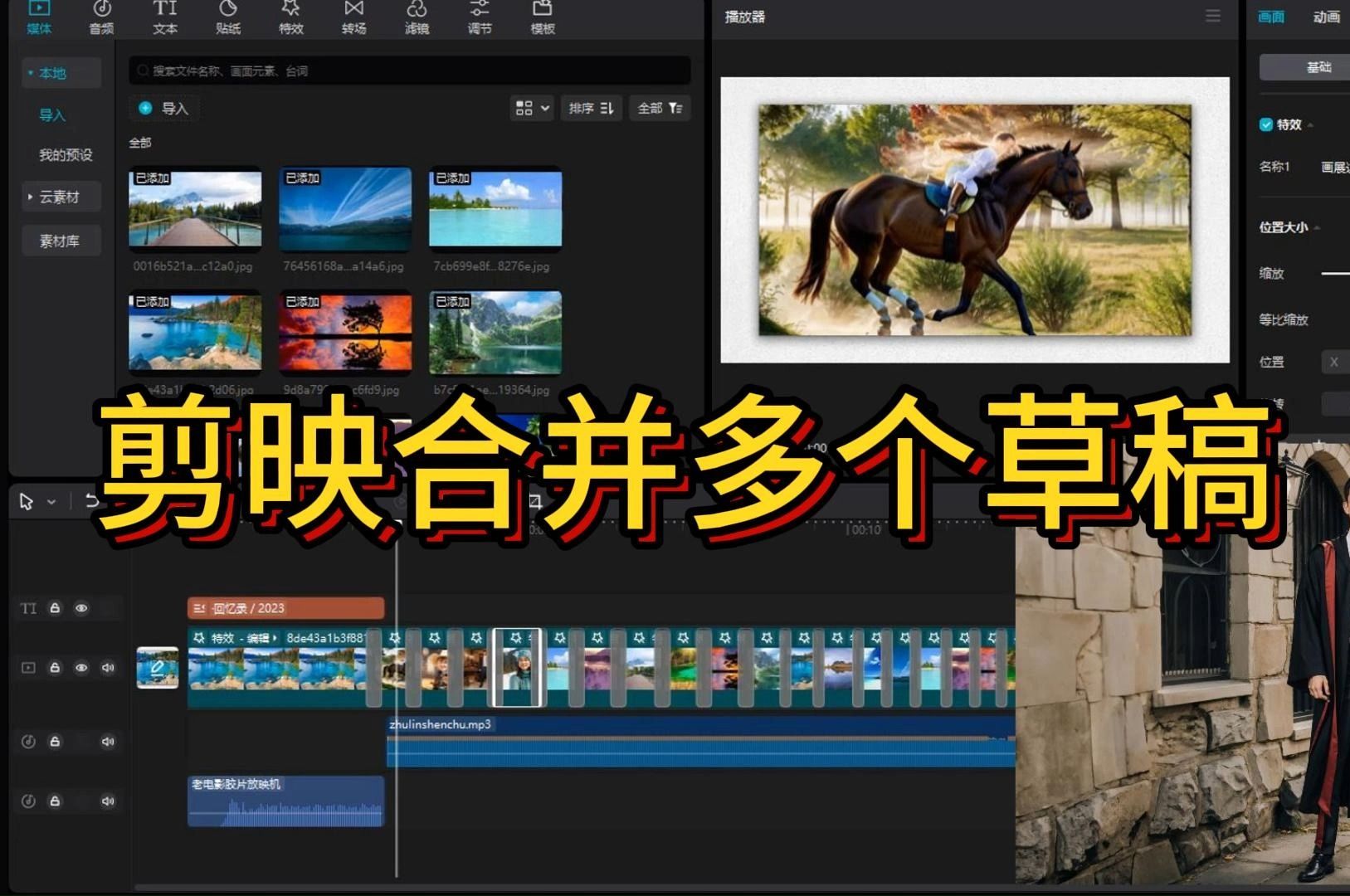Viewport: 1350px width, 896px height.
Task: Click the 导入 import button with plus icon
Action: [164, 108]
